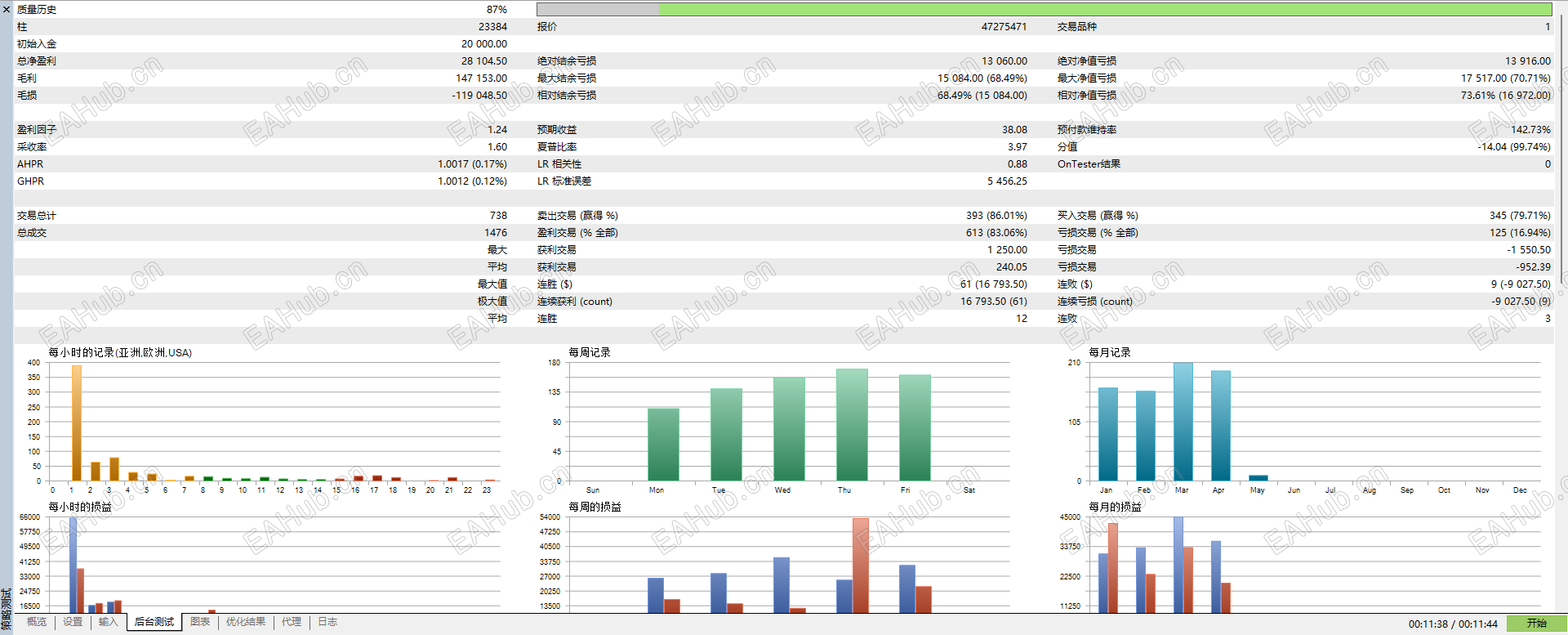The height and width of the screenshot is (635, 1568).
Task: Click the 每小时的记录 chart title
Action: click(x=120, y=352)
